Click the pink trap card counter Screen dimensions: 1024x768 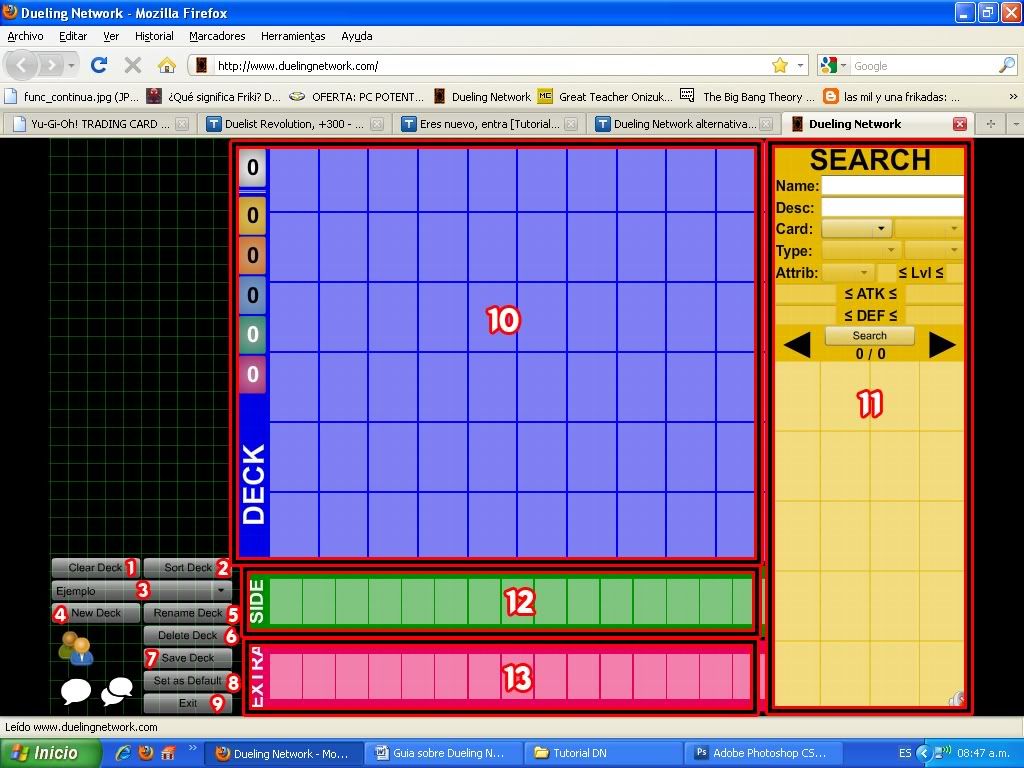pyautogui.click(x=253, y=374)
